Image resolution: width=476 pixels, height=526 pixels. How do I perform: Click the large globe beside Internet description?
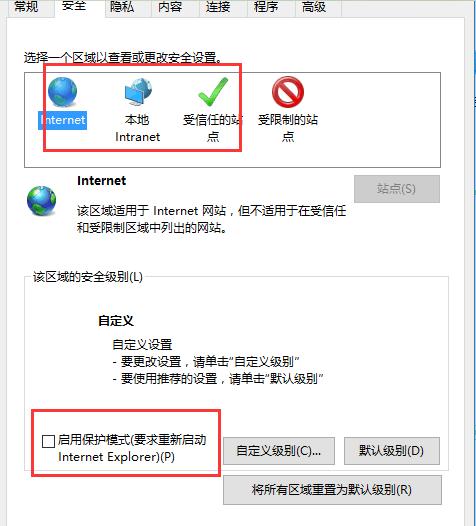(42, 201)
